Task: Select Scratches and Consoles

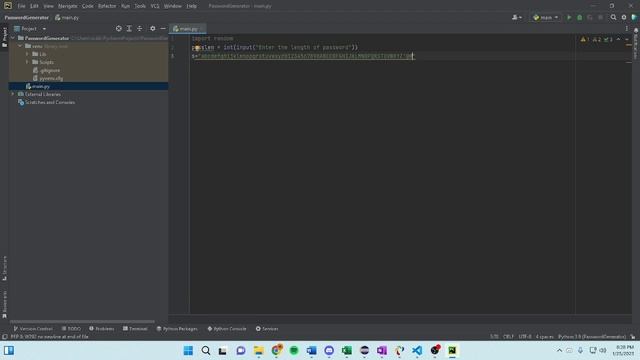Action: [x=47, y=102]
